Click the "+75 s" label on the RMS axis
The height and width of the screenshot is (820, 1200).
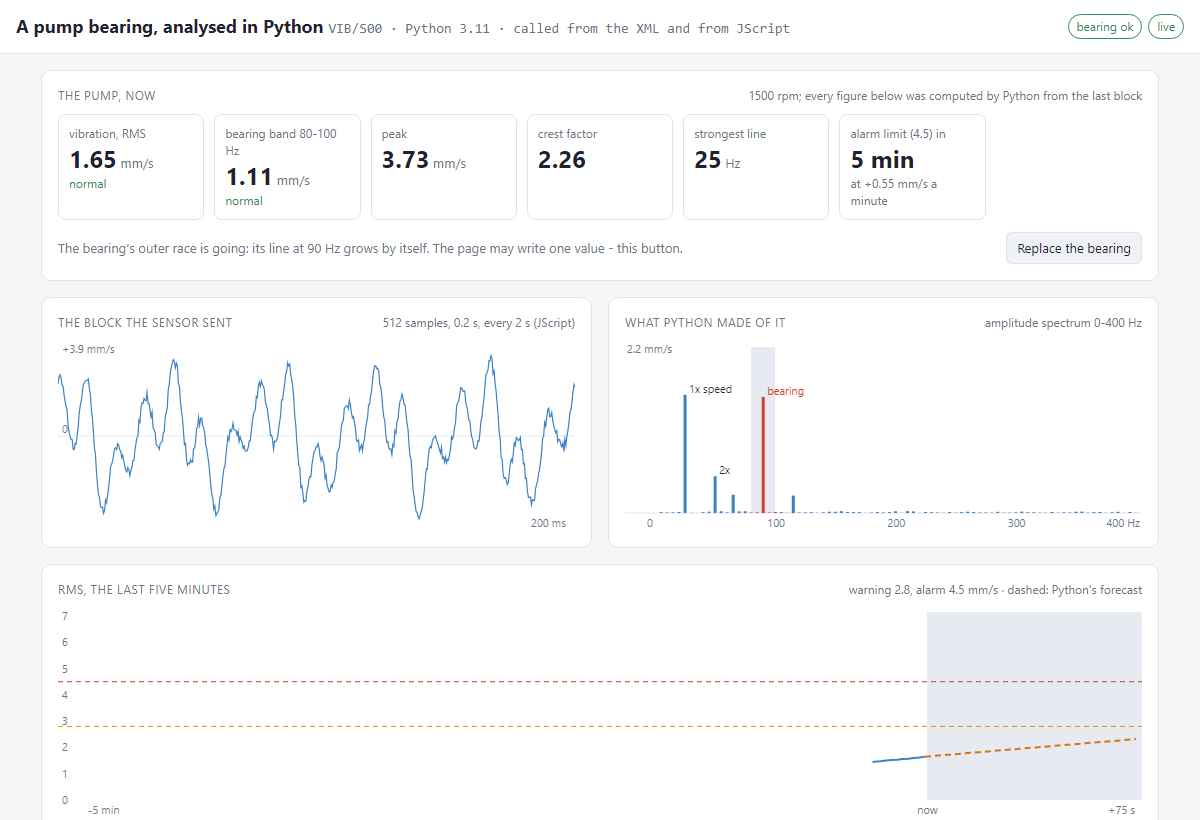pyautogui.click(x=1122, y=810)
